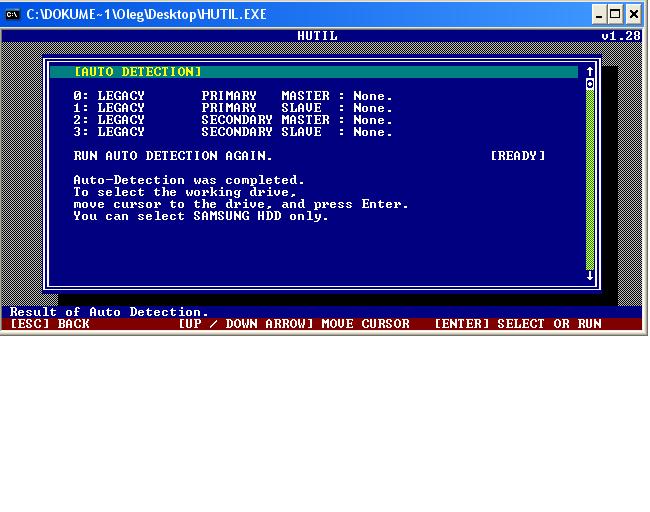The image size is (650, 512).
Task: Click [UP / DOWN ARROW] MOVE CURSOR hint
Action: pos(294,324)
